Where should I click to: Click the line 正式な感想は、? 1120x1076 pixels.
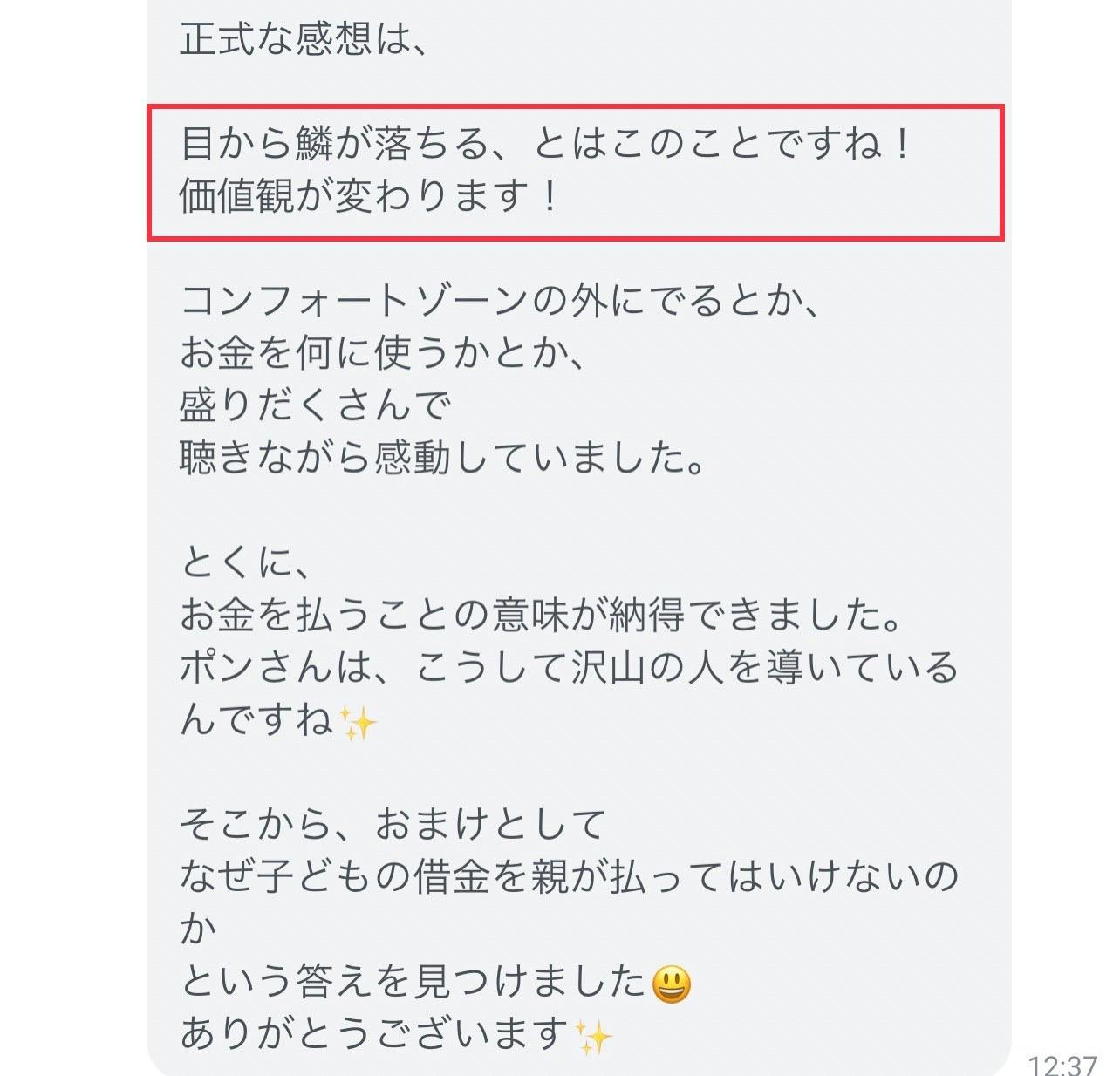pos(303,38)
